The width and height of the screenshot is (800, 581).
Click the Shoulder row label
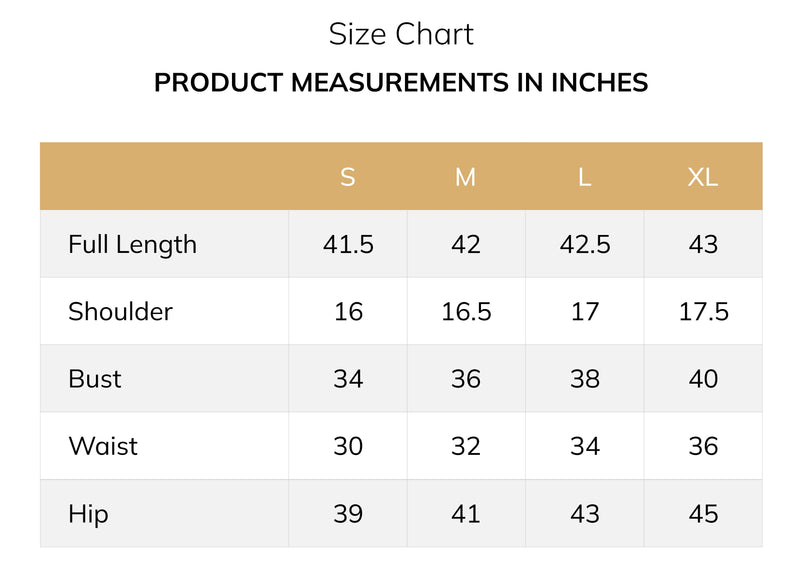pos(120,312)
